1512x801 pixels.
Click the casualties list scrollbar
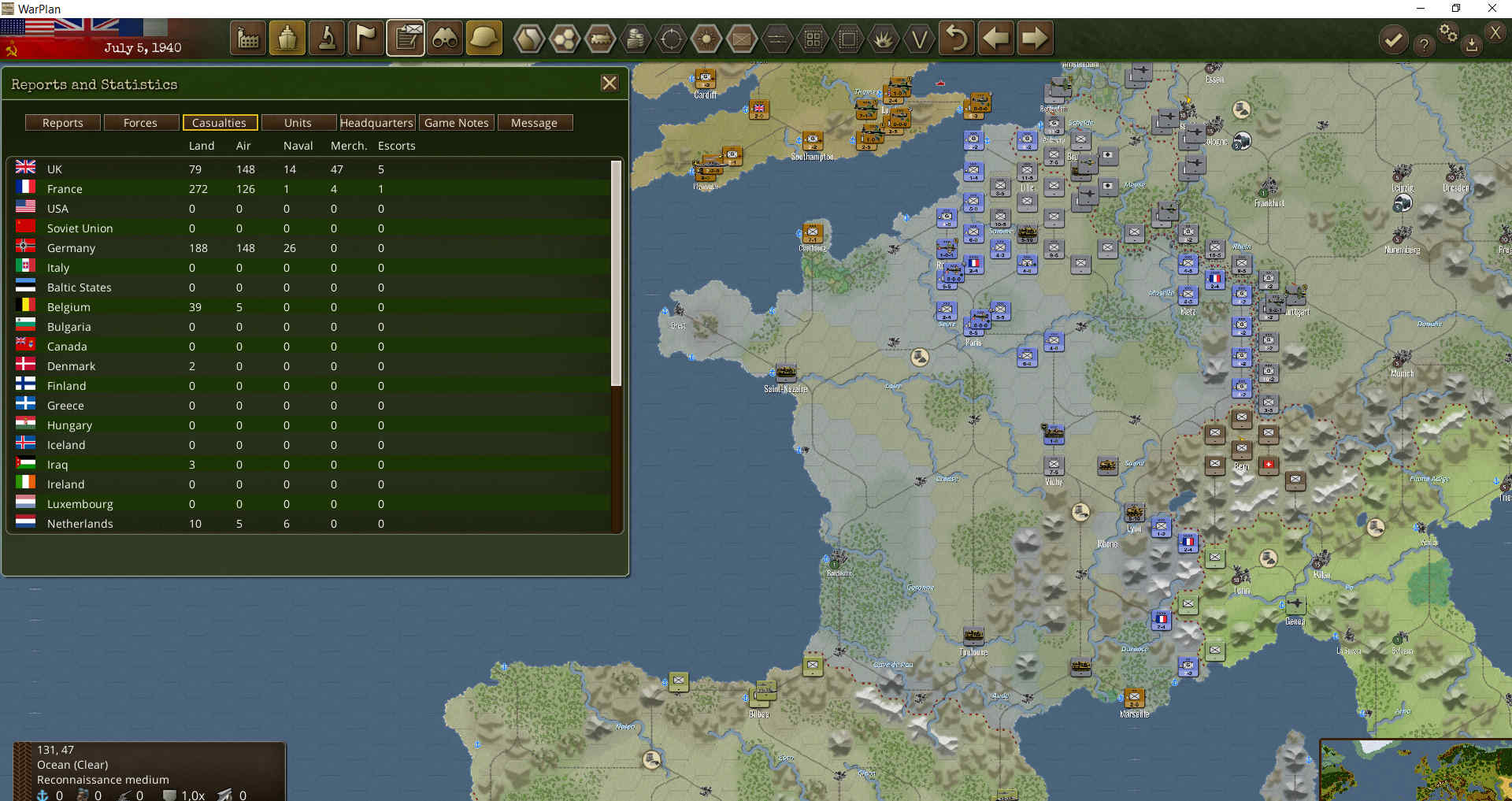point(617,273)
